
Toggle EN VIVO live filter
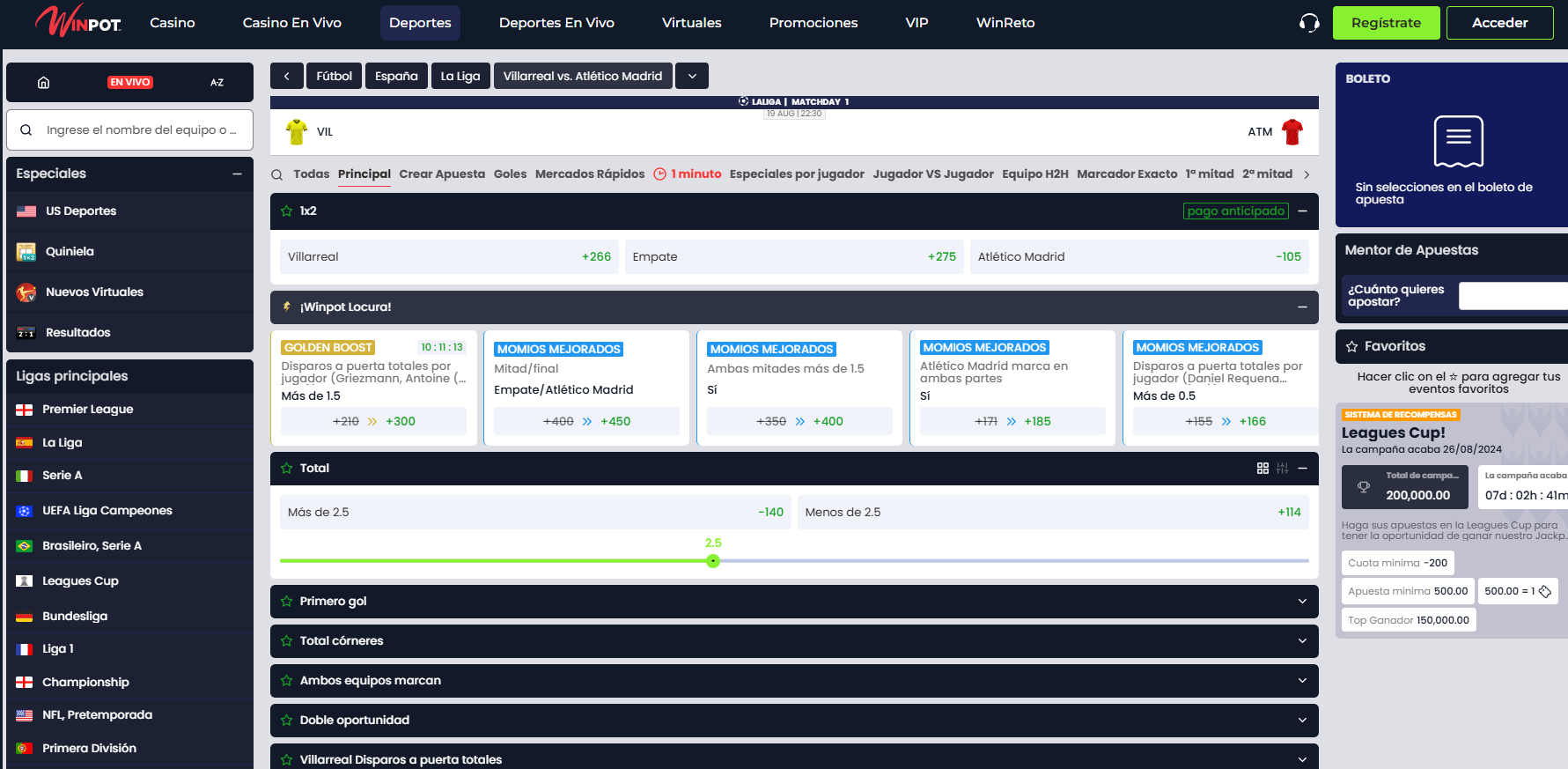point(130,83)
